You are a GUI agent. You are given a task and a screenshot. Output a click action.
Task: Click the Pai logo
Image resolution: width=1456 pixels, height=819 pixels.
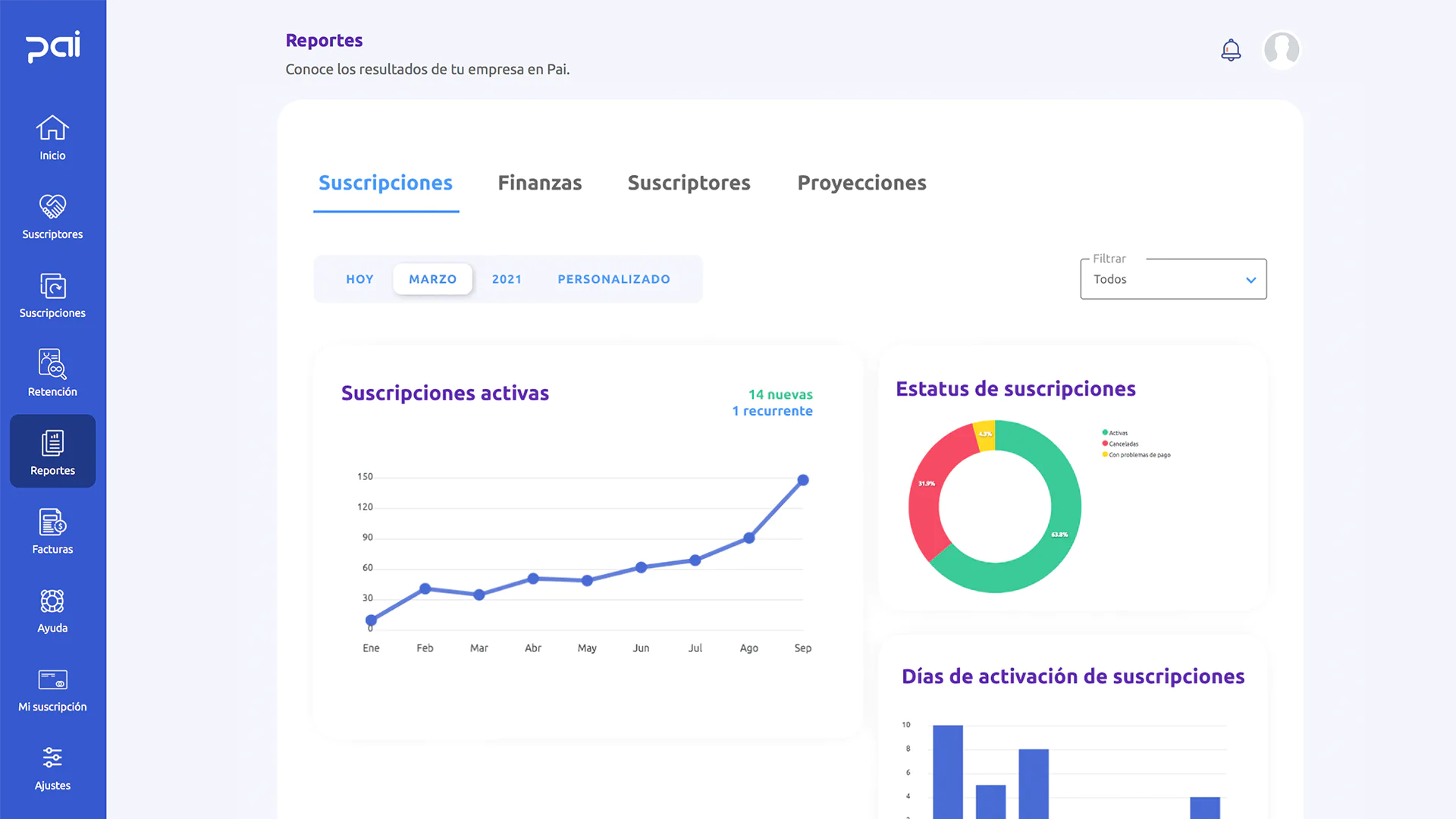[x=52, y=47]
